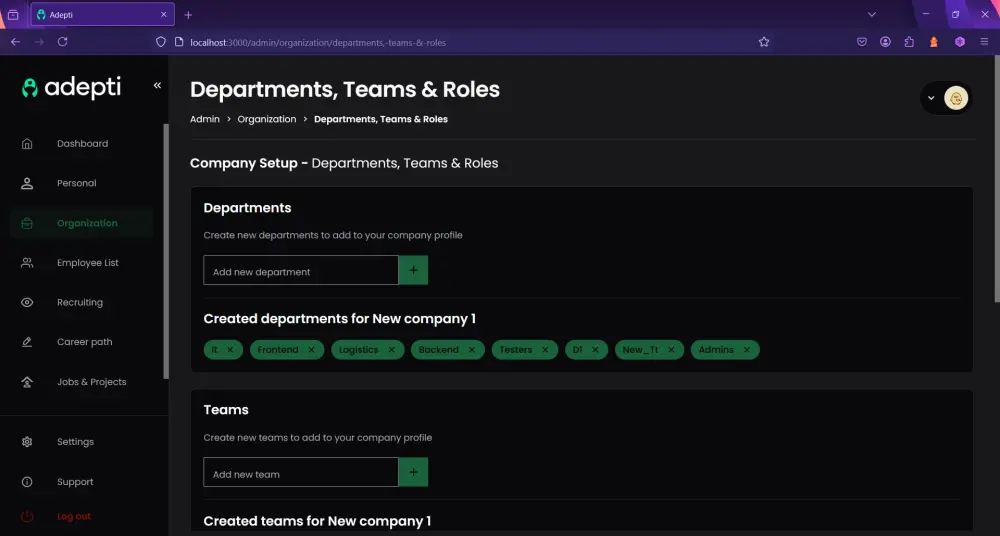Click the Personal user icon
This screenshot has height=536, width=1000.
coord(27,183)
